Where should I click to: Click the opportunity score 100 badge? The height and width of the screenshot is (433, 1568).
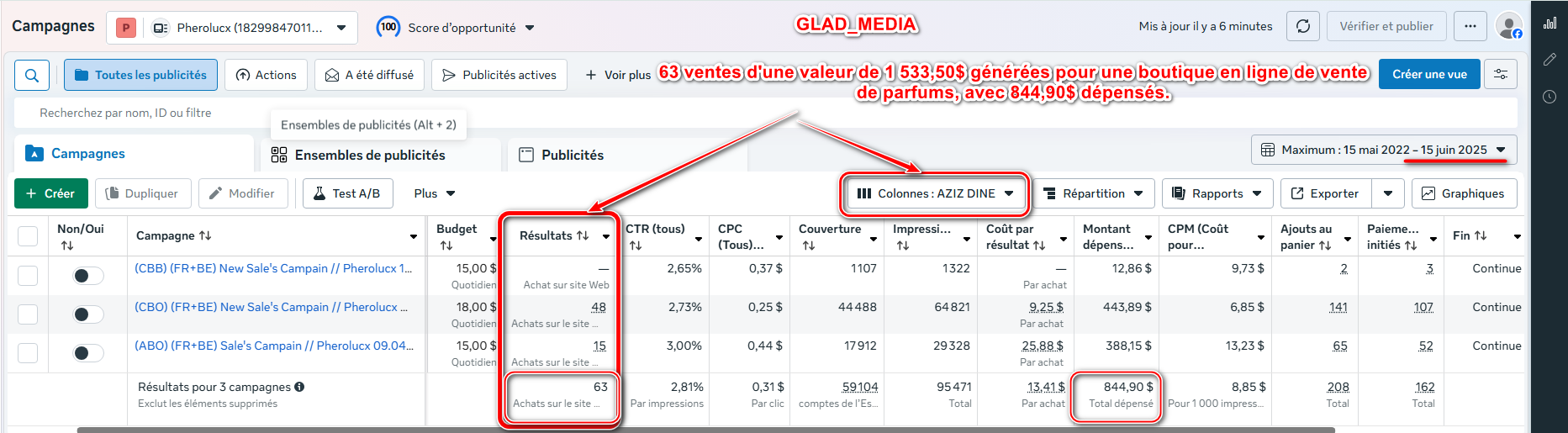pyautogui.click(x=388, y=27)
